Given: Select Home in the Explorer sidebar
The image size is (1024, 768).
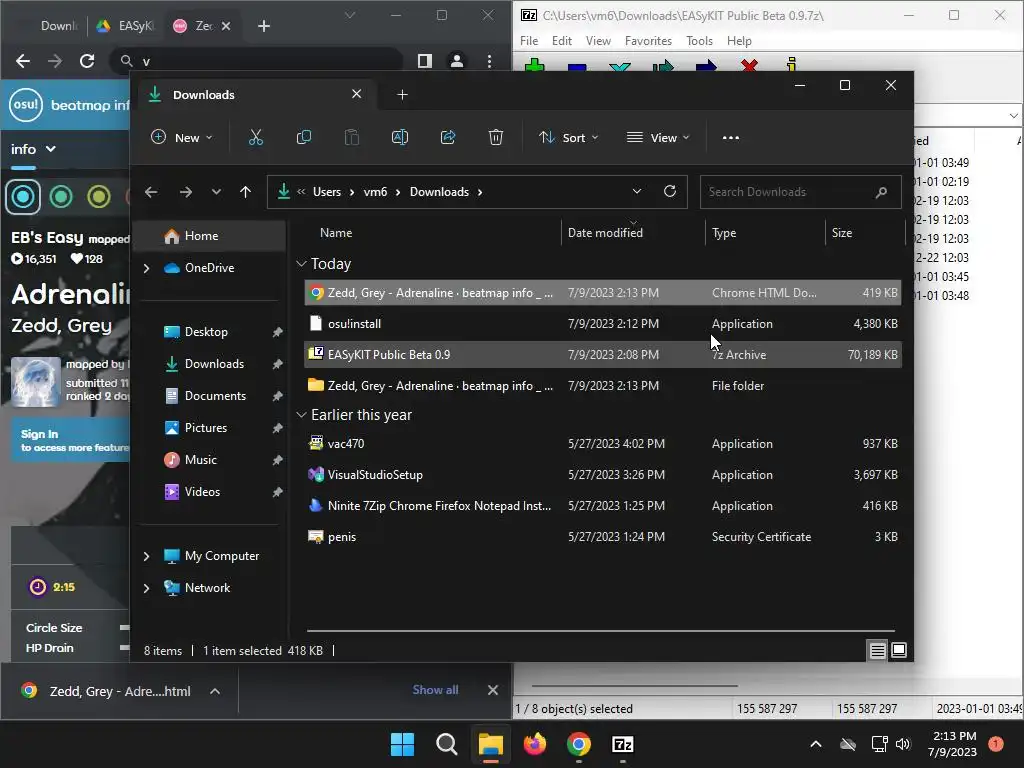Looking at the screenshot, I should click(210, 236).
